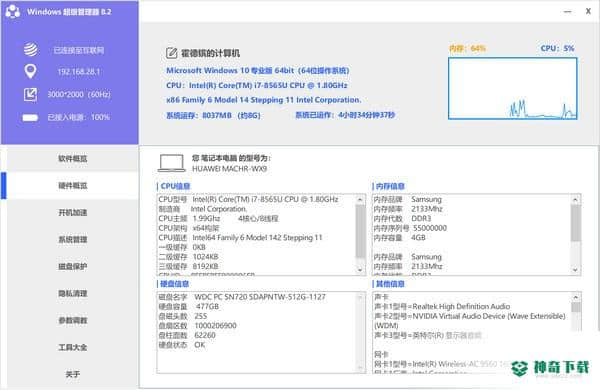Image resolution: width=600 pixels, height=390 pixels.
Task: Click the 三级缓存 8192KB row
Action: click(188, 266)
